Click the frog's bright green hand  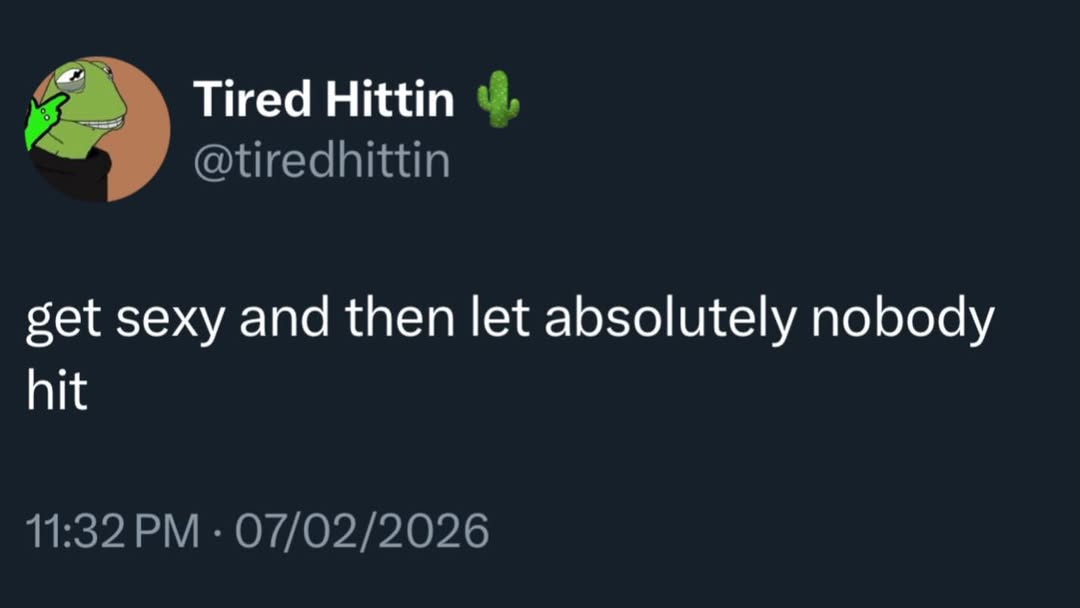44,122
